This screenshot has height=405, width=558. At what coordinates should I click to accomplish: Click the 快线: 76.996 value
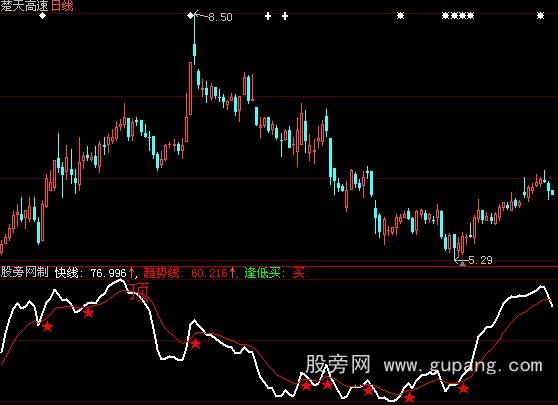coord(91,273)
